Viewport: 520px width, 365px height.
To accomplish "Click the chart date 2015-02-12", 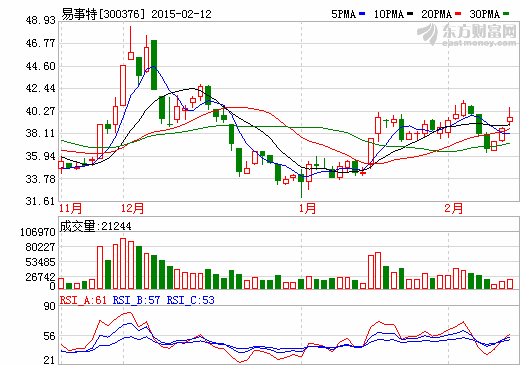I will click(181, 14).
